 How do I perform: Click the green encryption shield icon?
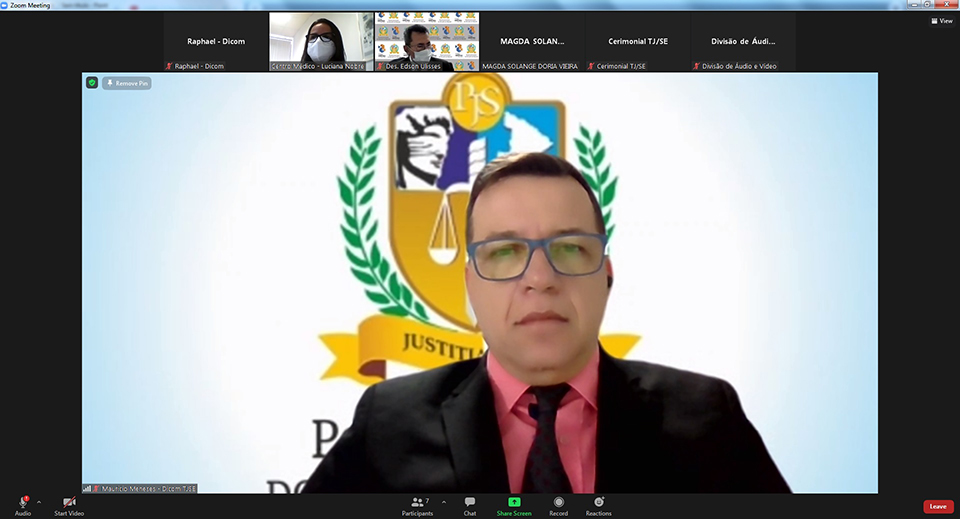[92, 83]
